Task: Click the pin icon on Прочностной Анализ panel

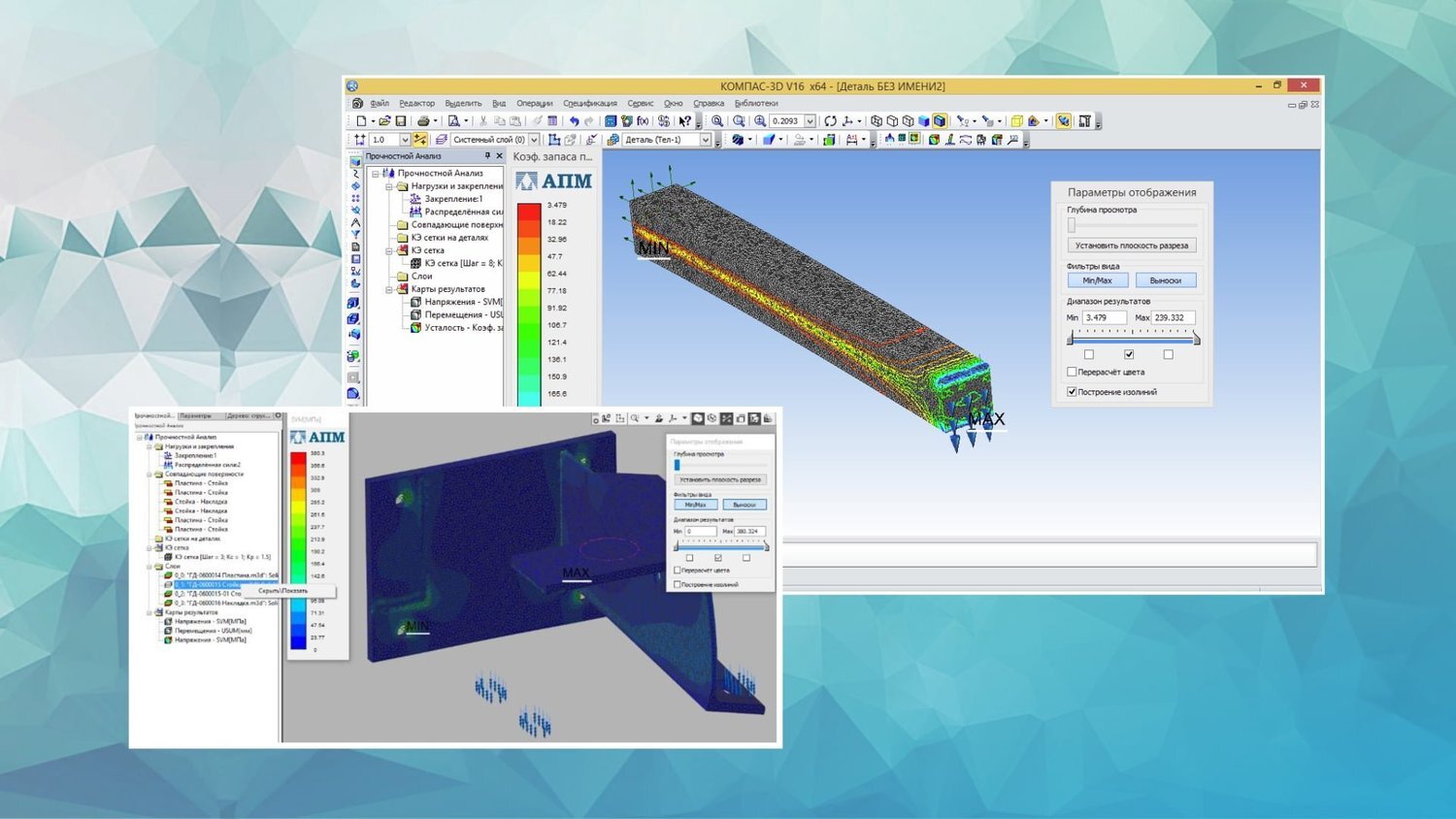Action: [487, 156]
